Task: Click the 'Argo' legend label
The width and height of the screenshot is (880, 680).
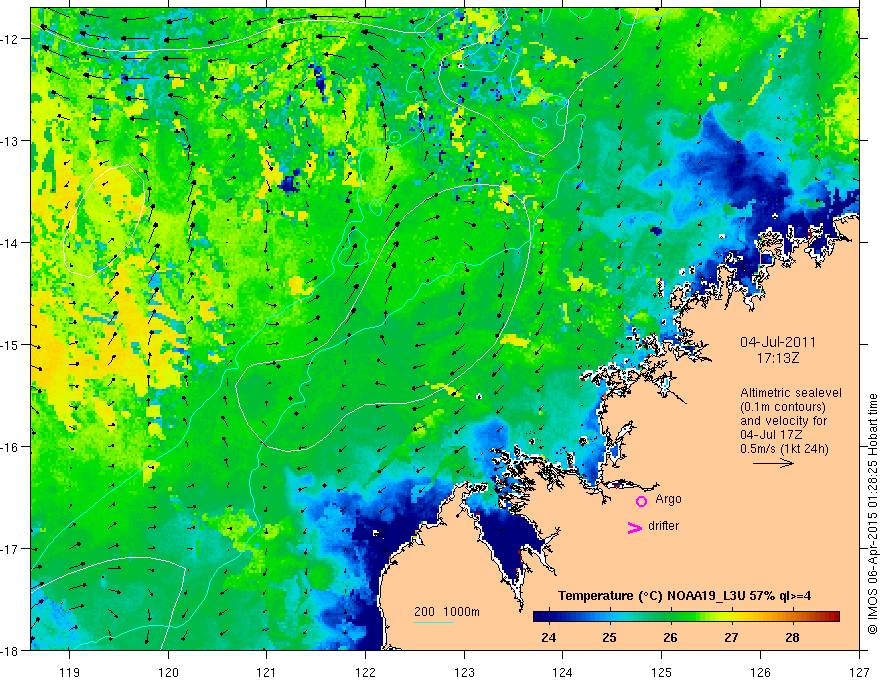Action: [x=668, y=499]
